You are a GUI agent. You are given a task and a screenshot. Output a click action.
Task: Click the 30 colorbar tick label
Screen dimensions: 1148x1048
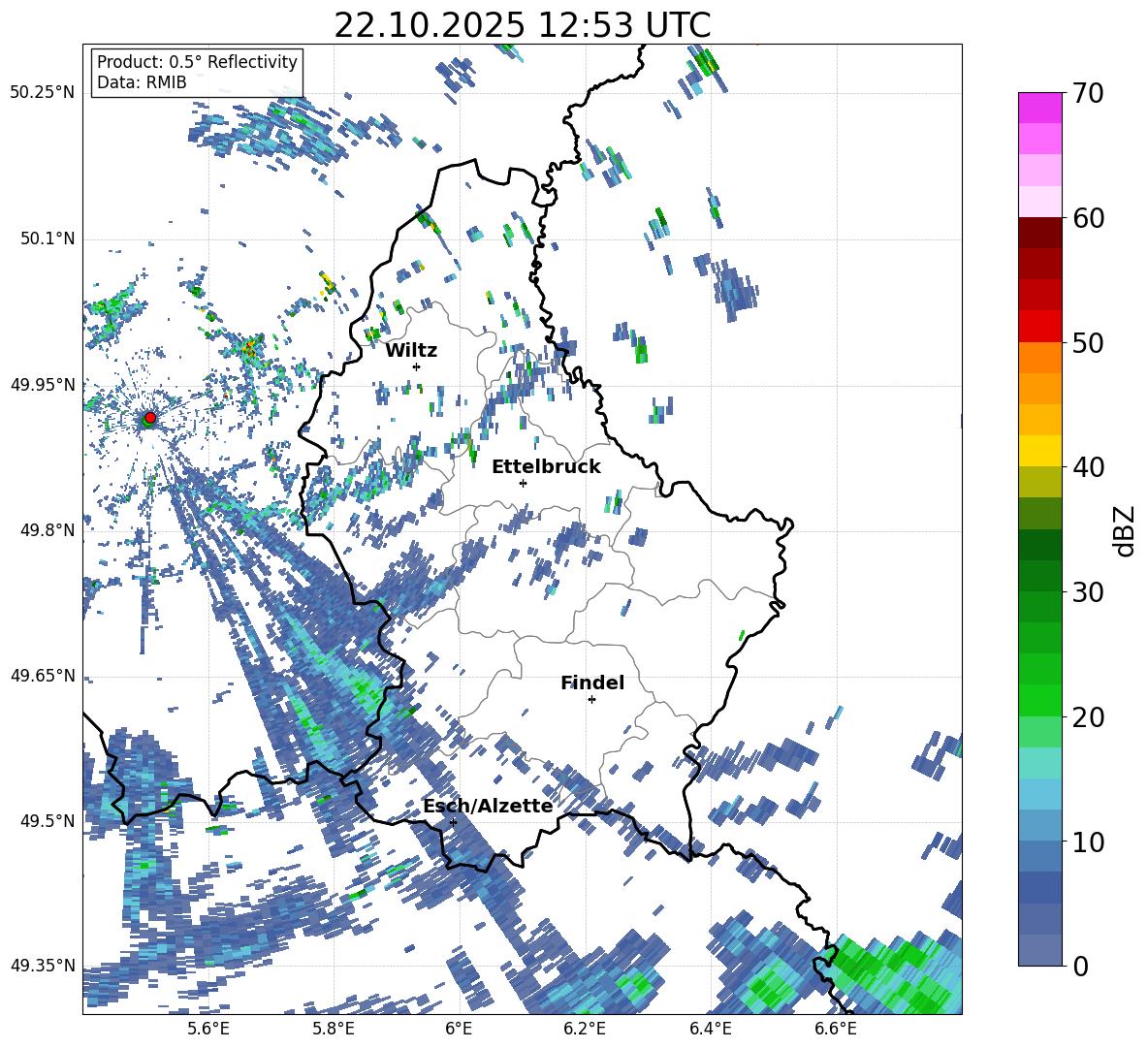(x=1088, y=592)
